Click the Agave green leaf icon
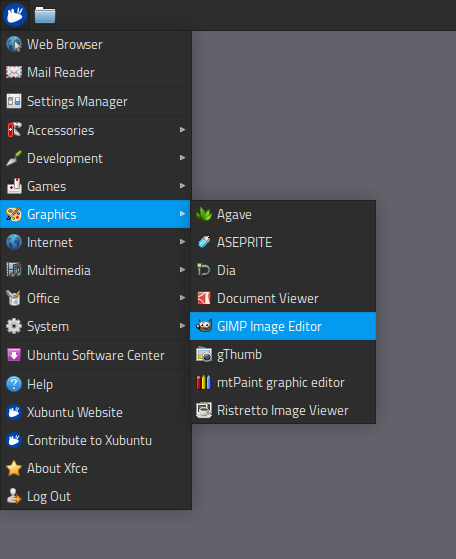This screenshot has width=456, height=559. point(204,214)
